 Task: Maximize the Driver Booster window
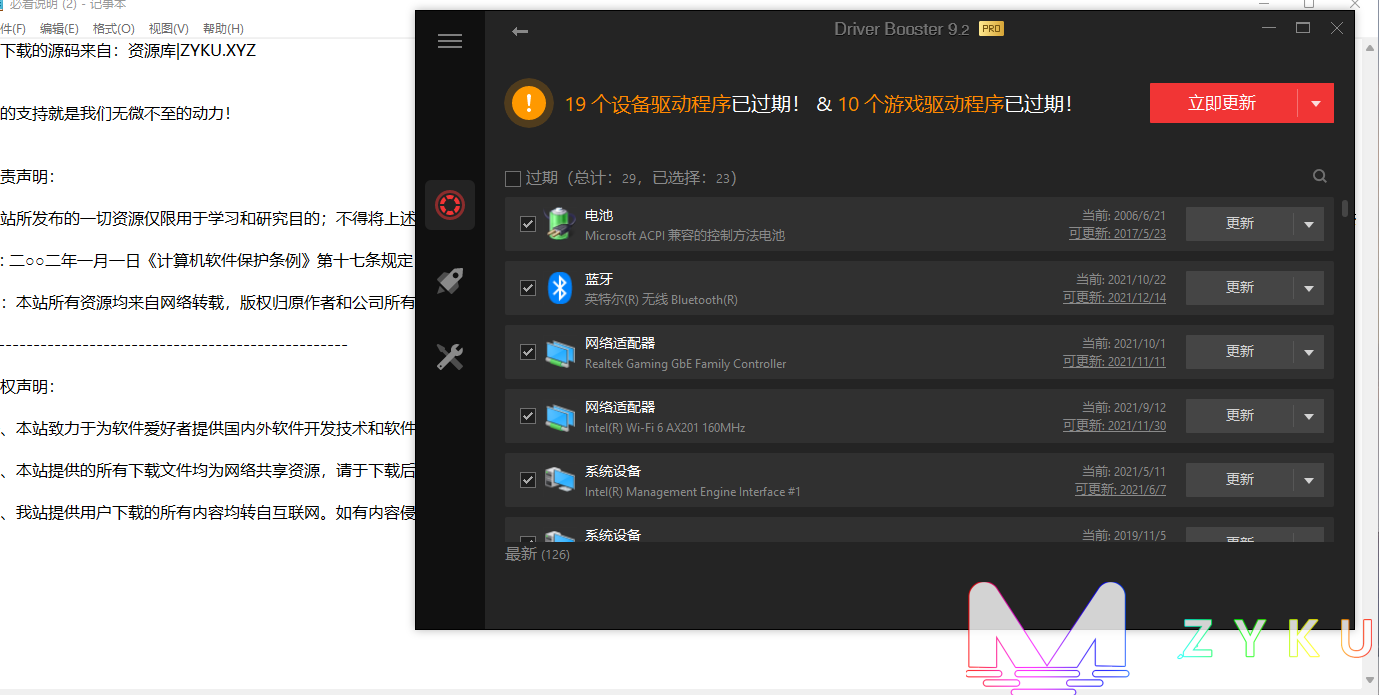[1303, 29]
